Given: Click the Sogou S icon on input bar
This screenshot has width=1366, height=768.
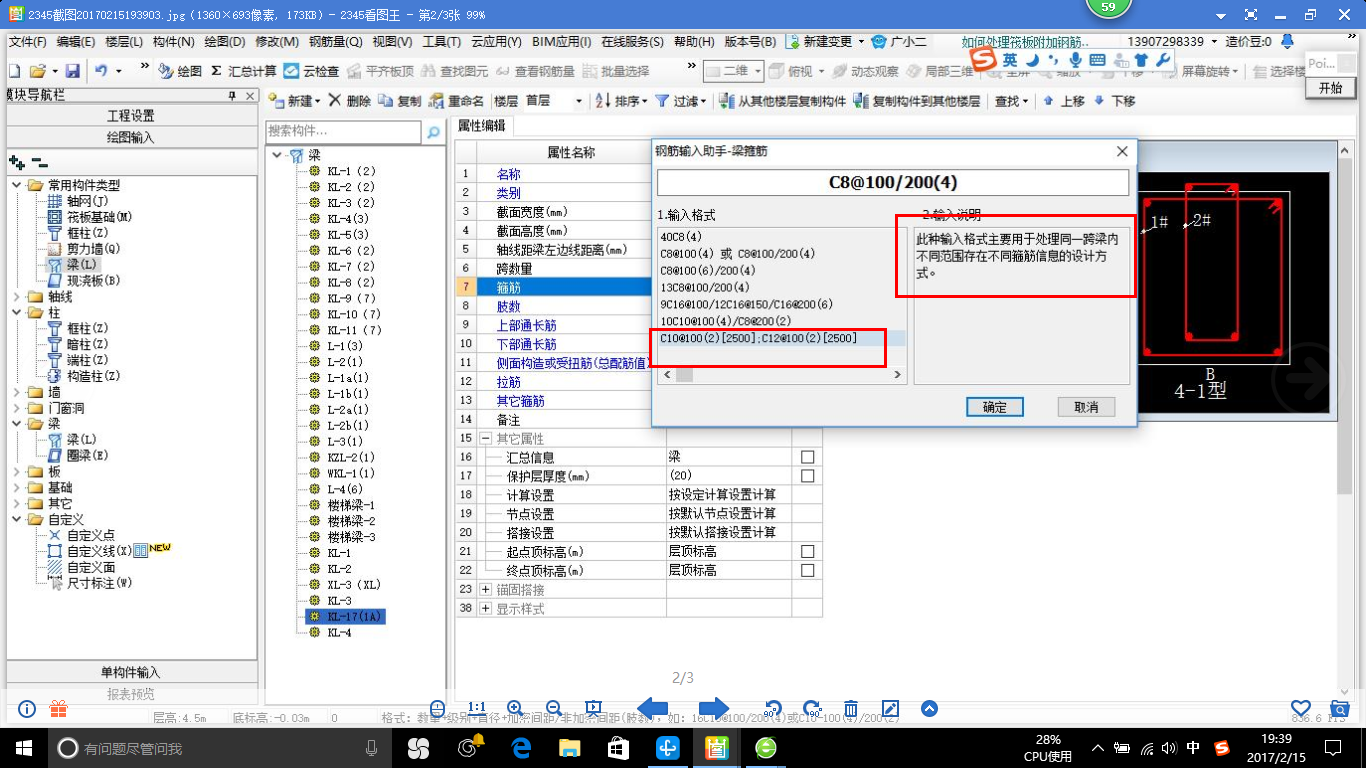Looking at the screenshot, I should click(x=984, y=60).
